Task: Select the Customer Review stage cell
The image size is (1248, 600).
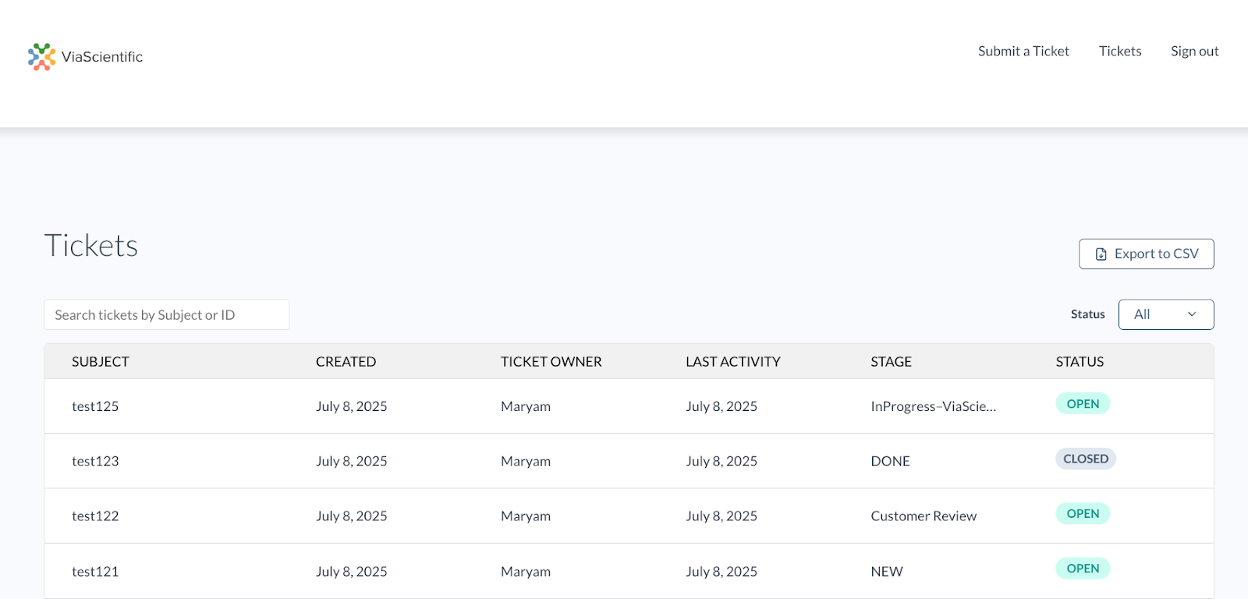Action: pyautogui.click(x=924, y=516)
